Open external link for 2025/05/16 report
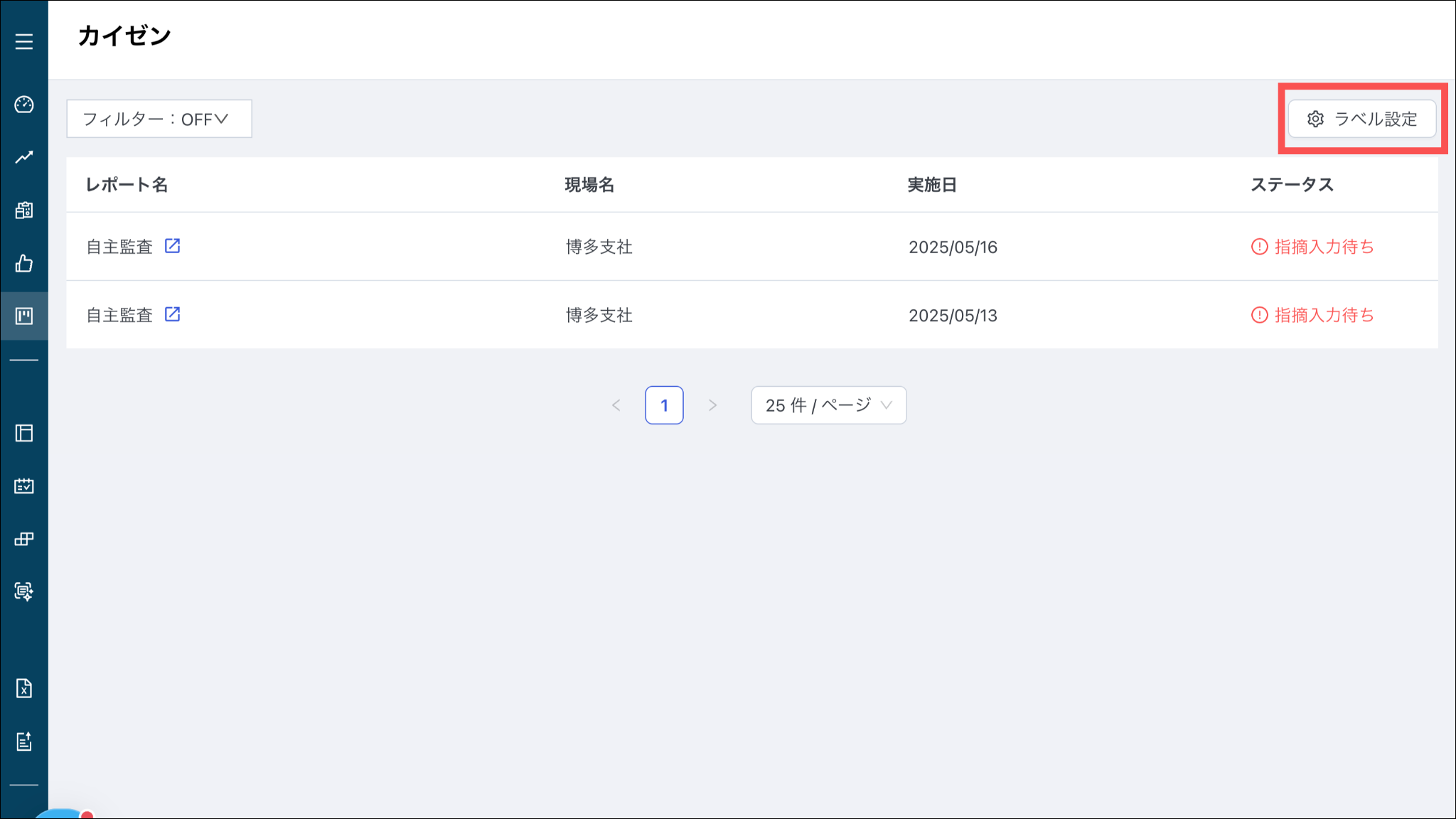 click(173, 246)
